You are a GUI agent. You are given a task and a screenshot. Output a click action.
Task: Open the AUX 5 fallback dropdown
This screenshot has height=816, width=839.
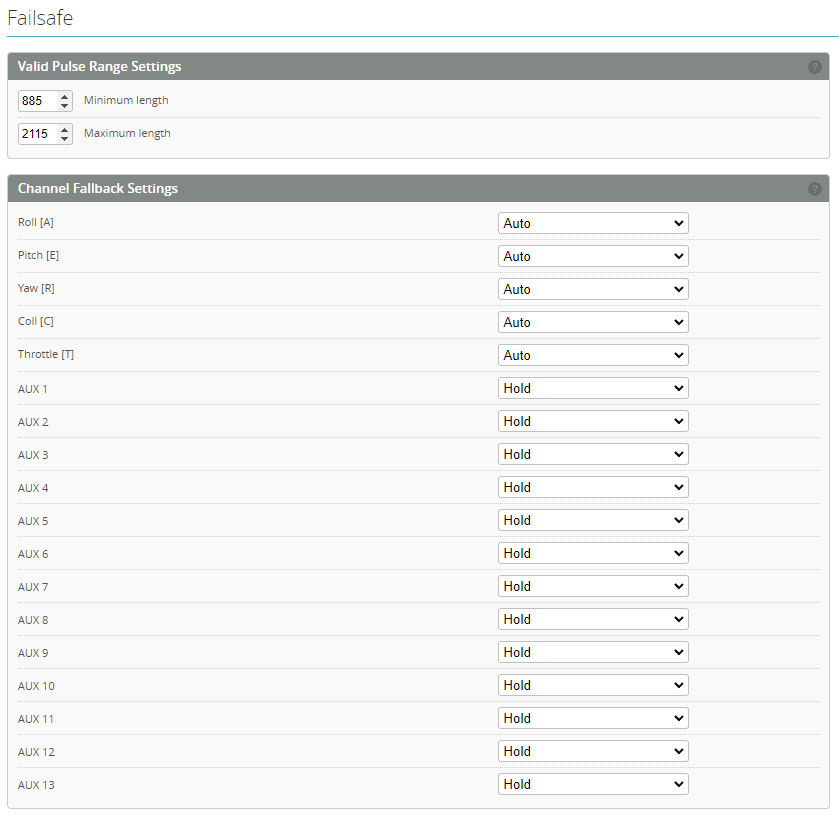593,520
